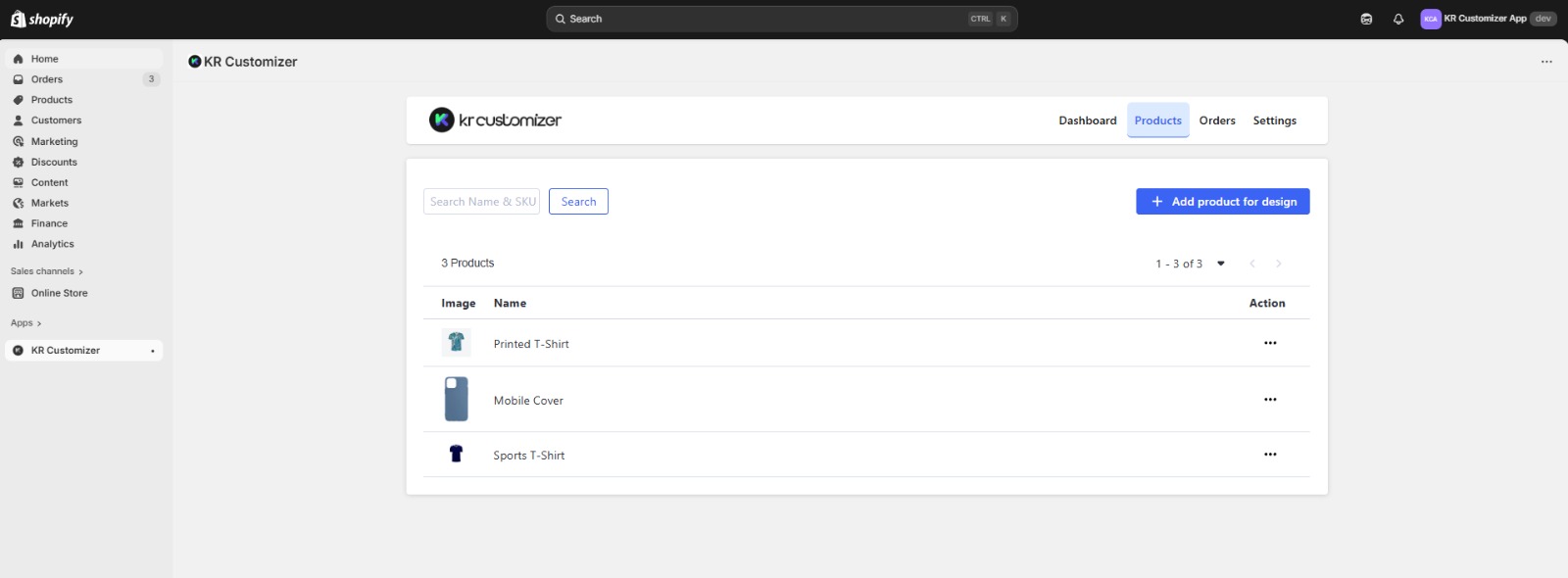Click the KCA store avatar

point(1431,19)
